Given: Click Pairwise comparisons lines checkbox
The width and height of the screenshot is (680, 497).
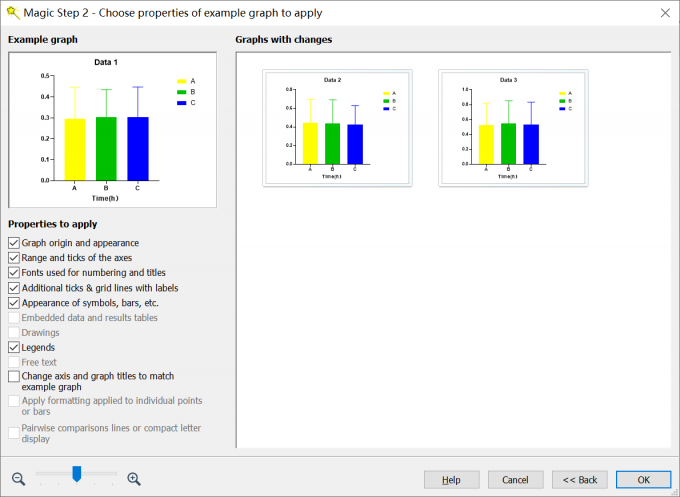Looking at the screenshot, I should click(x=14, y=432).
